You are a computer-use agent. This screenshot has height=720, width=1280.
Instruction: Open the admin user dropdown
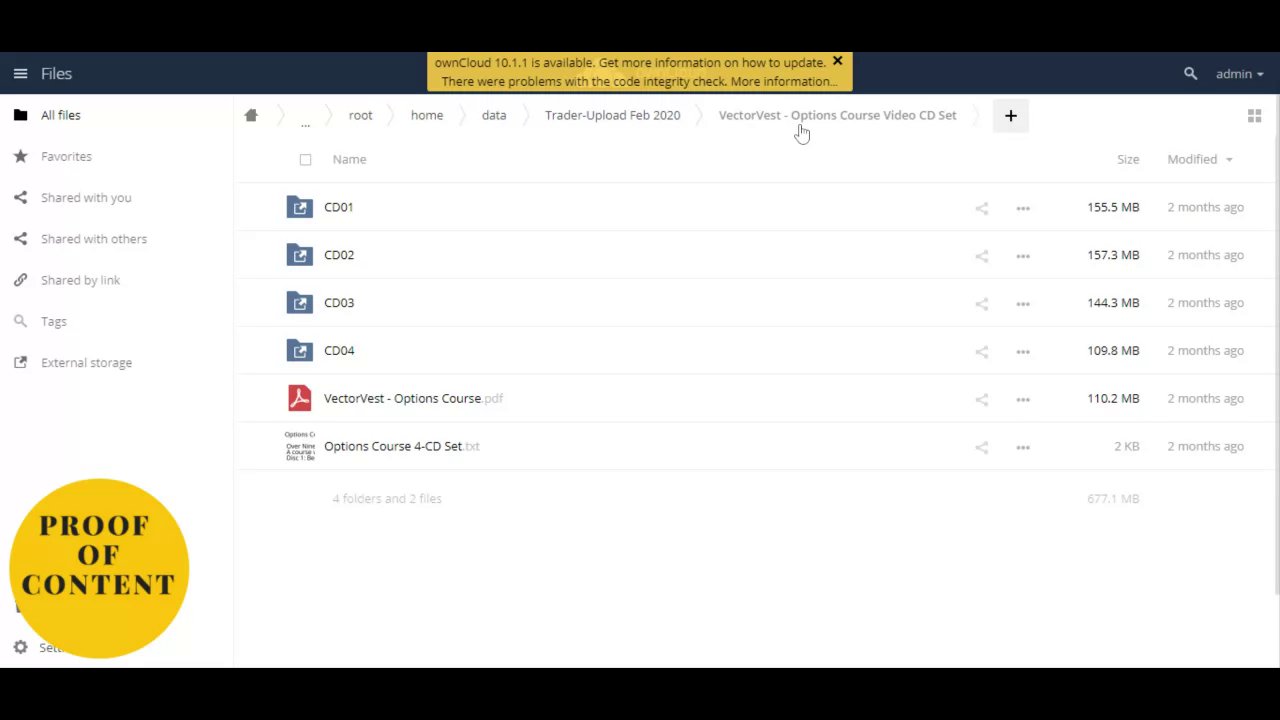pyautogui.click(x=1240, y=74)
